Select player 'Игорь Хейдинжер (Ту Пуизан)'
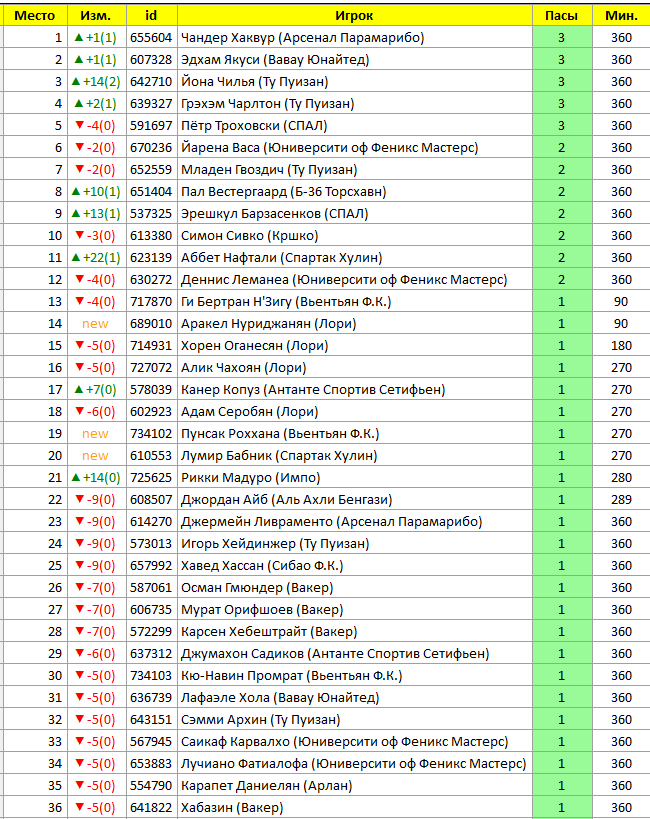Viewport: 650px width, 819px height. 275,543
